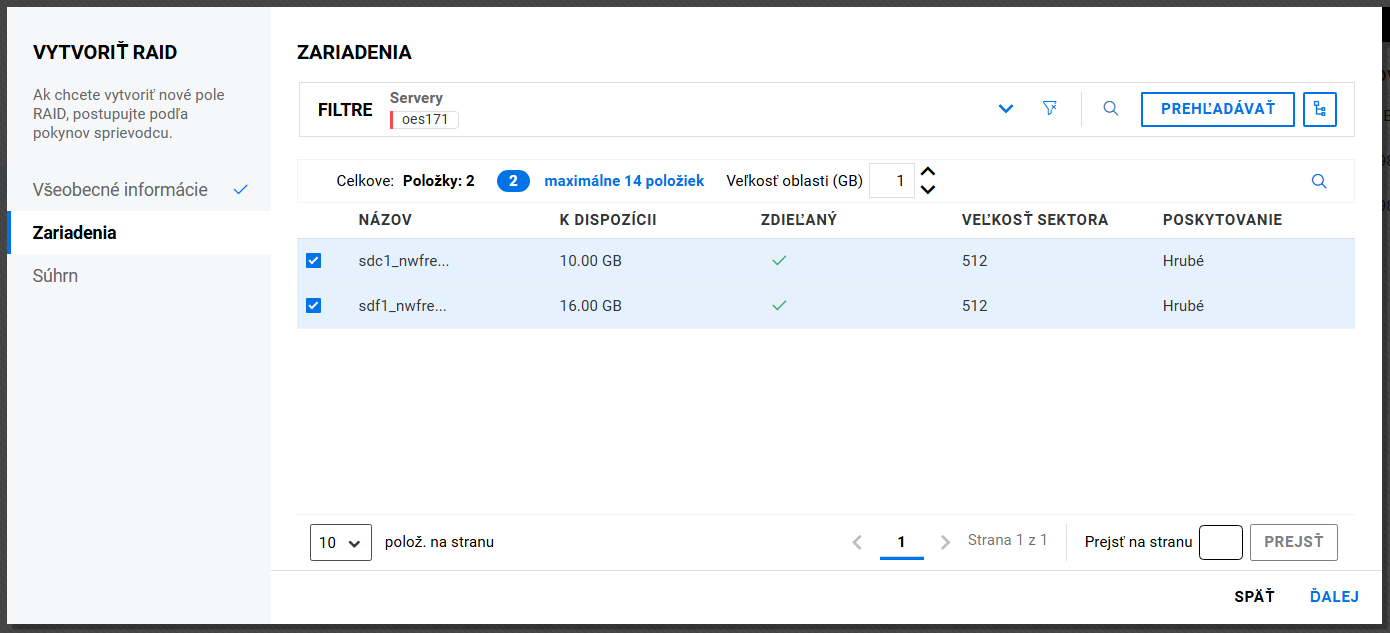Click ĎALEJ to continue
The height and width of the screenshot is (633, 1390).
pos(1334,597)
